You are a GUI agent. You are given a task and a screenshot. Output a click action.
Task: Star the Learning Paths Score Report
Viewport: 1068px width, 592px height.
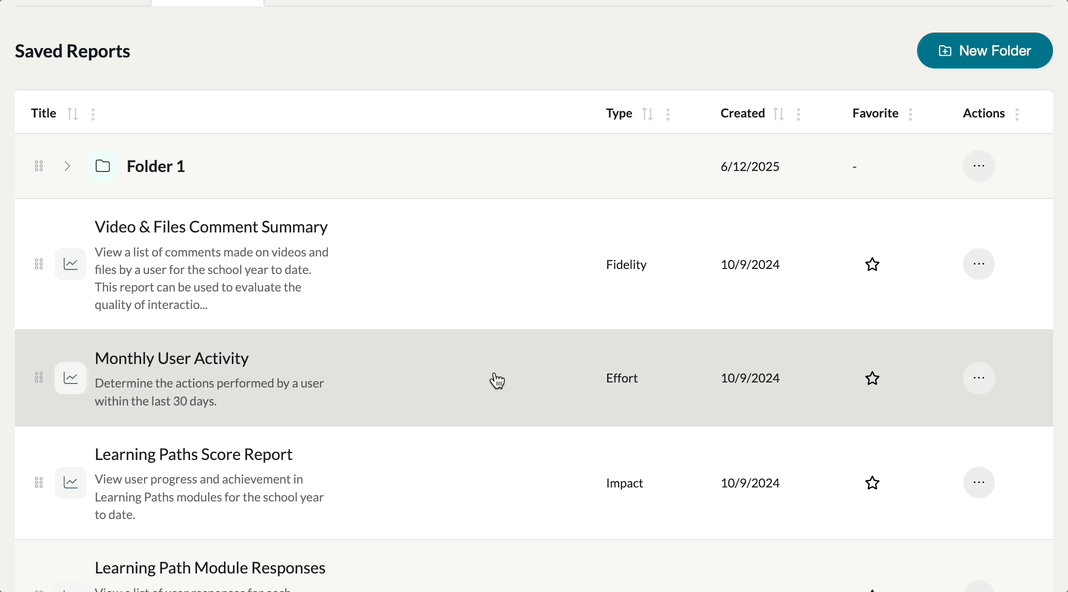pyautogui.click(x=872, y=483)
